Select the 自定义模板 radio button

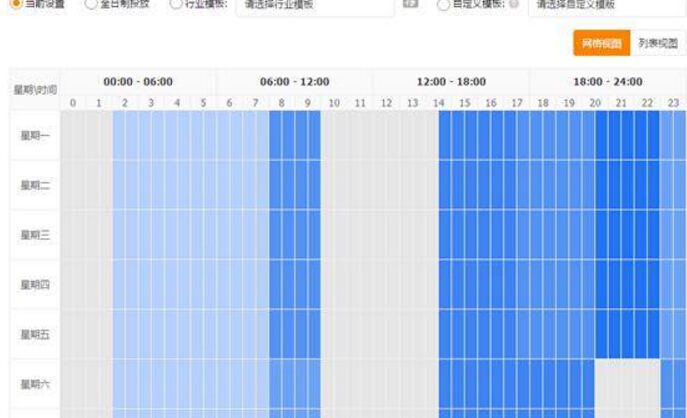(x=444, y=4)
